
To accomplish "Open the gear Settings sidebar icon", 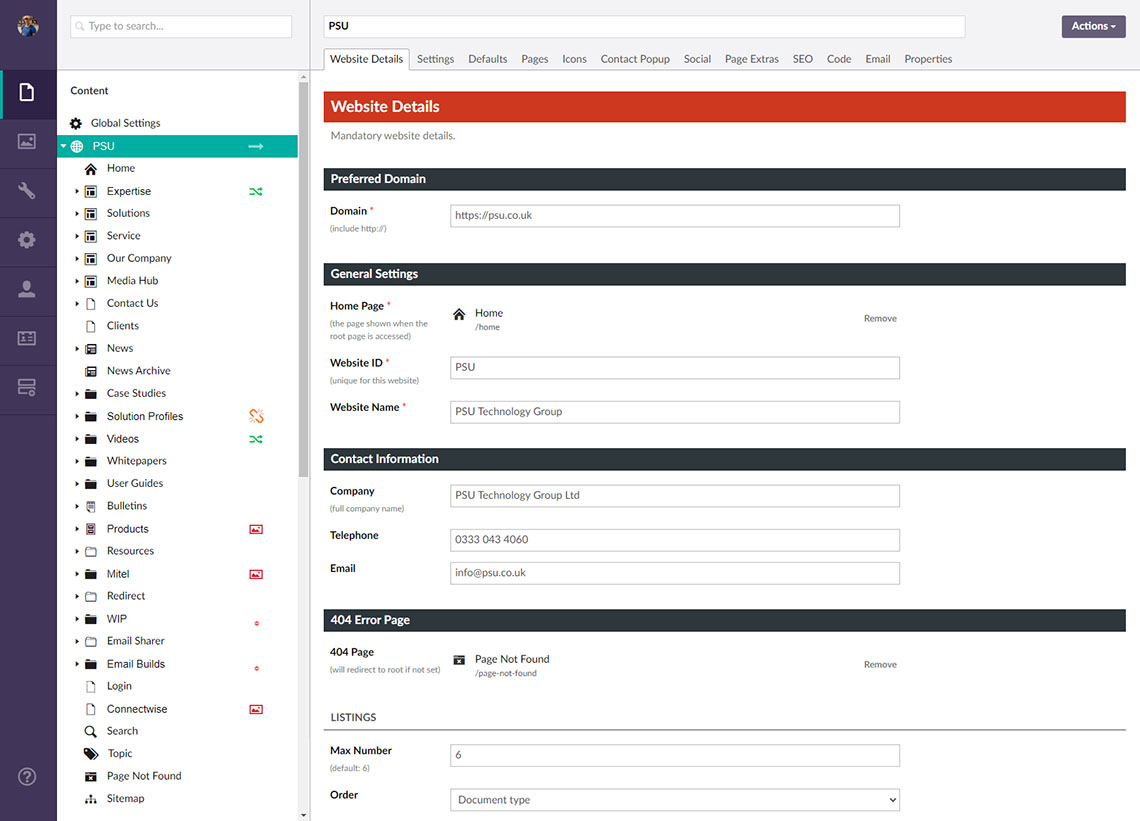I will pos(28,241).
